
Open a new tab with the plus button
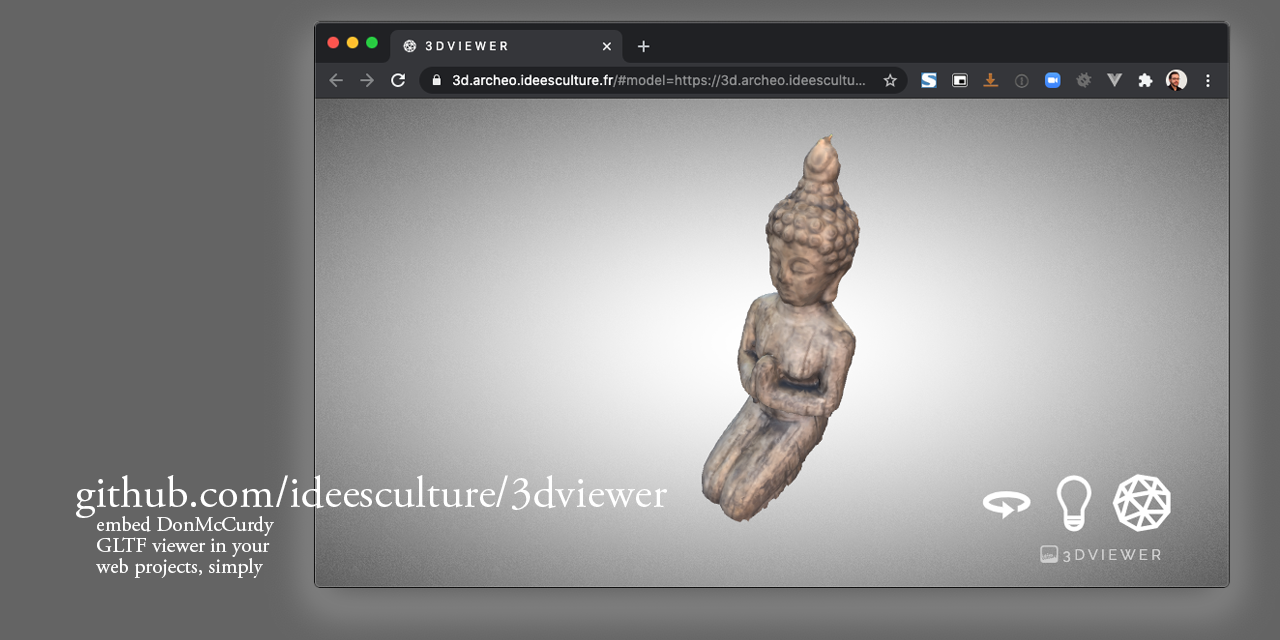coord(643,46)
